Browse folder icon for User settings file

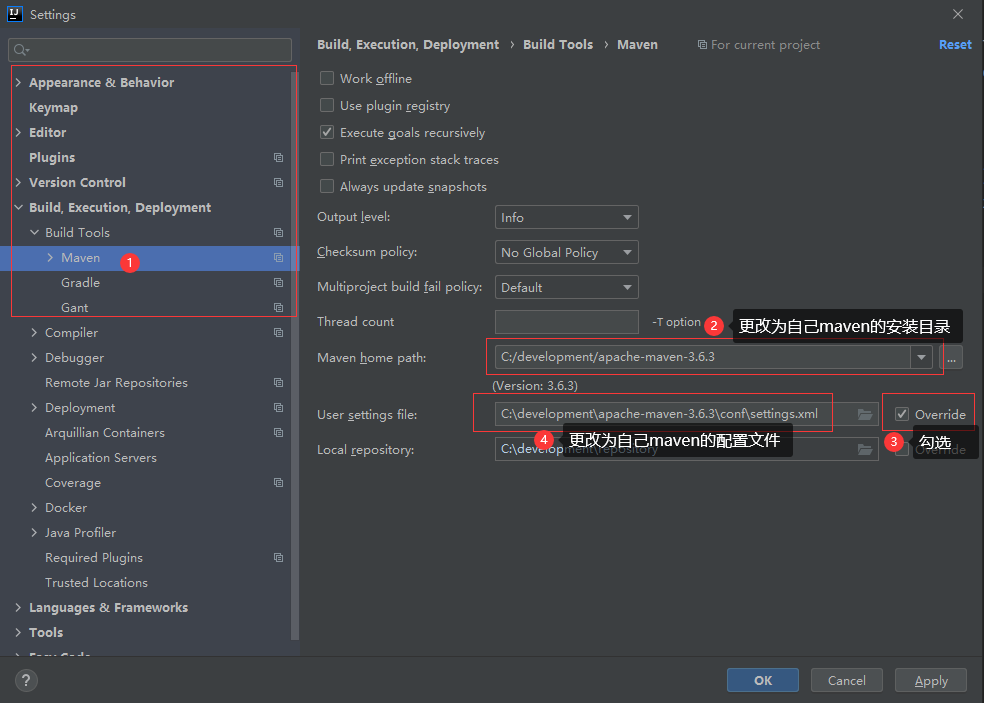(x=865, y=414)
